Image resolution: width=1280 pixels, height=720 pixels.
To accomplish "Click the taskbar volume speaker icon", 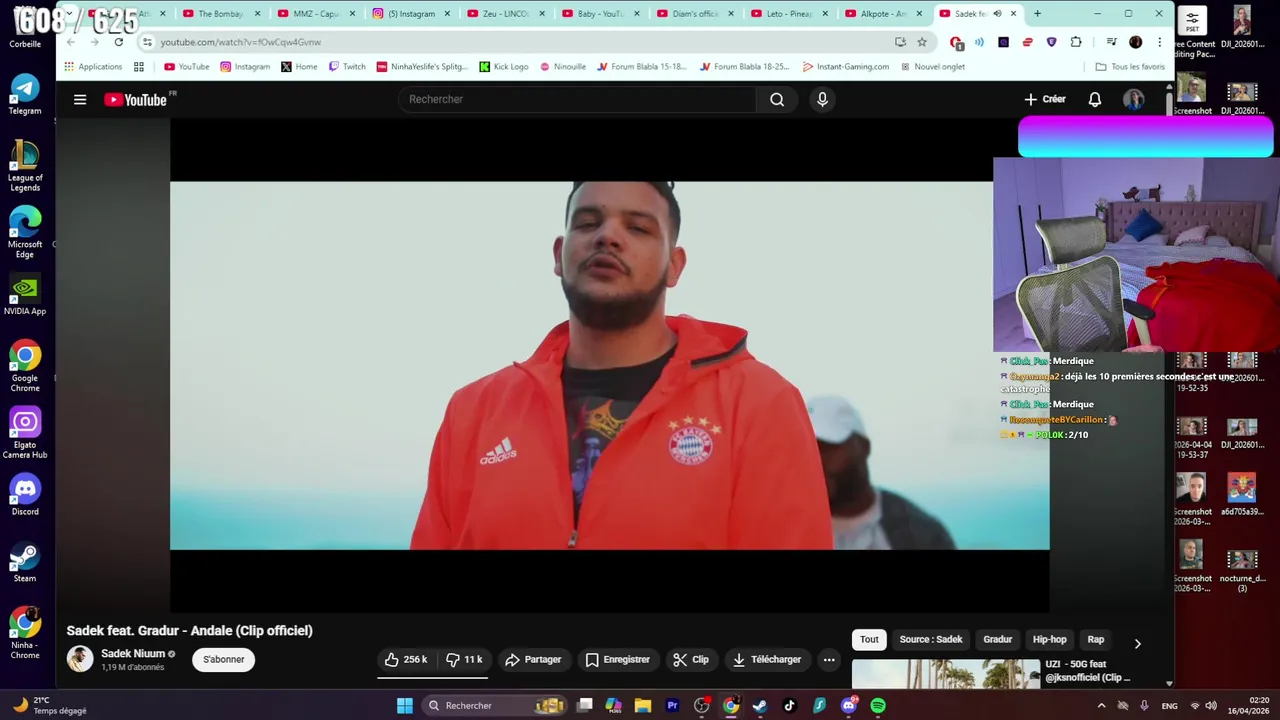I will 1211,706.
